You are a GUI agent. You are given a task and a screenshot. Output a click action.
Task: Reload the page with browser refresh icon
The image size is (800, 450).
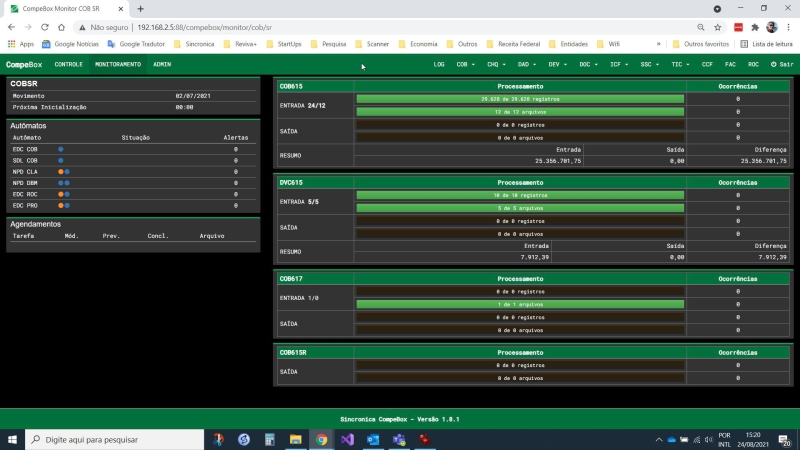pyautogui.click(x=45, y=27)
